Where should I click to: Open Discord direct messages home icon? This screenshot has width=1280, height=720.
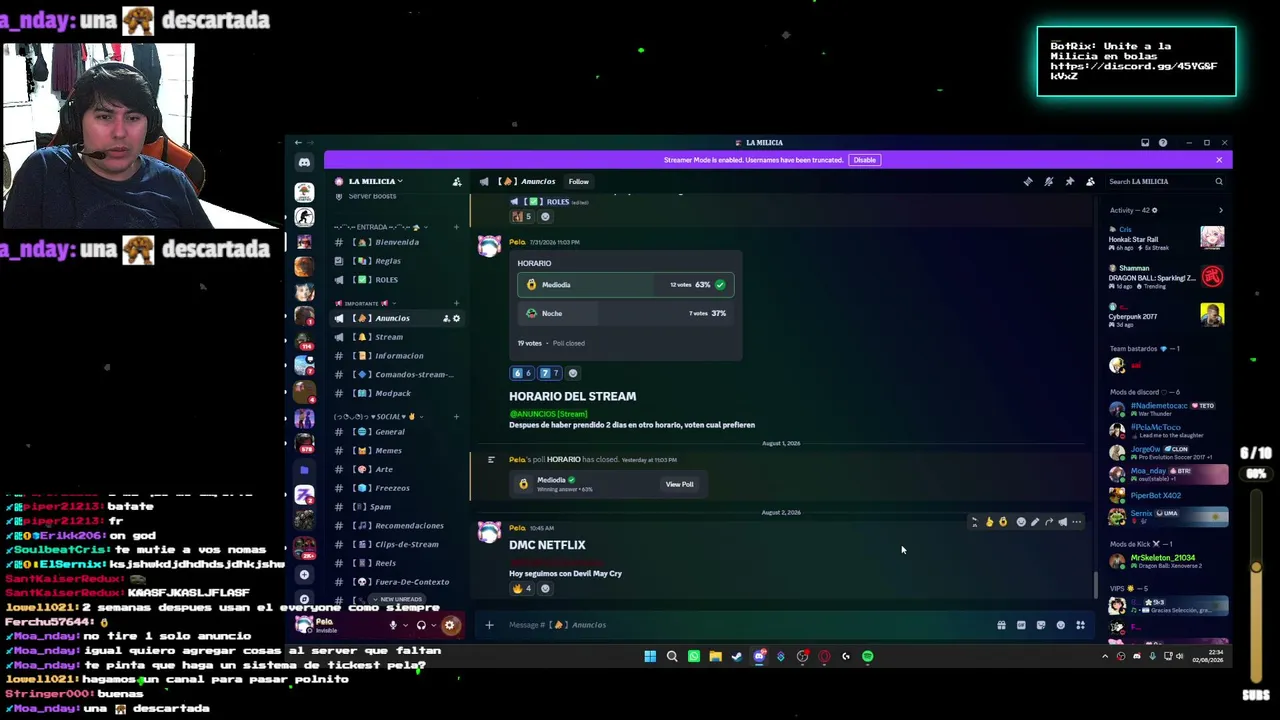[x=304, y=161]
